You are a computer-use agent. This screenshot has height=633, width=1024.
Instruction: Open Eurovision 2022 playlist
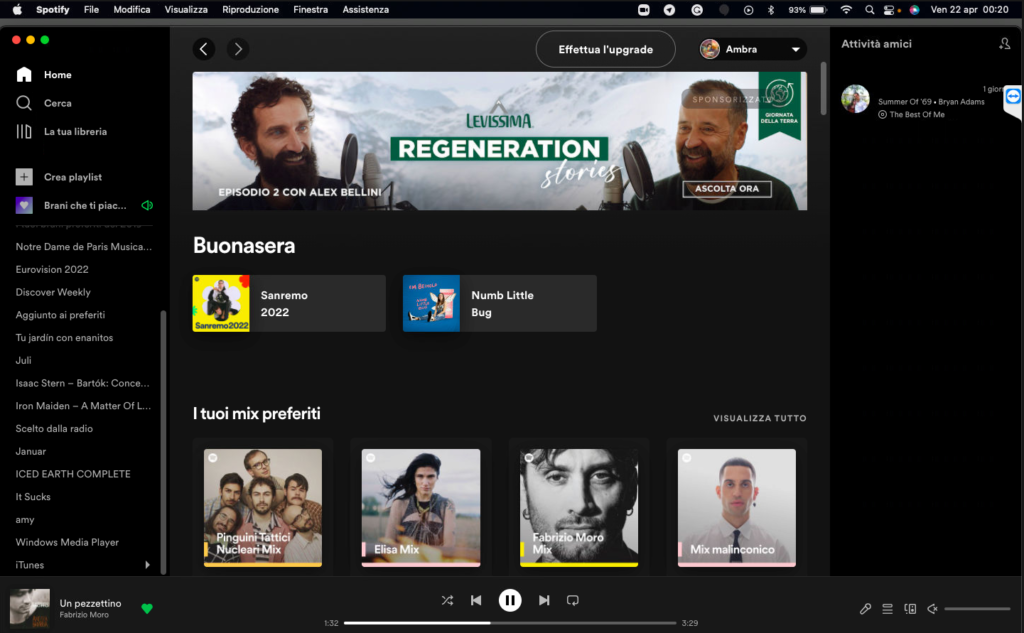coord(52,269)
